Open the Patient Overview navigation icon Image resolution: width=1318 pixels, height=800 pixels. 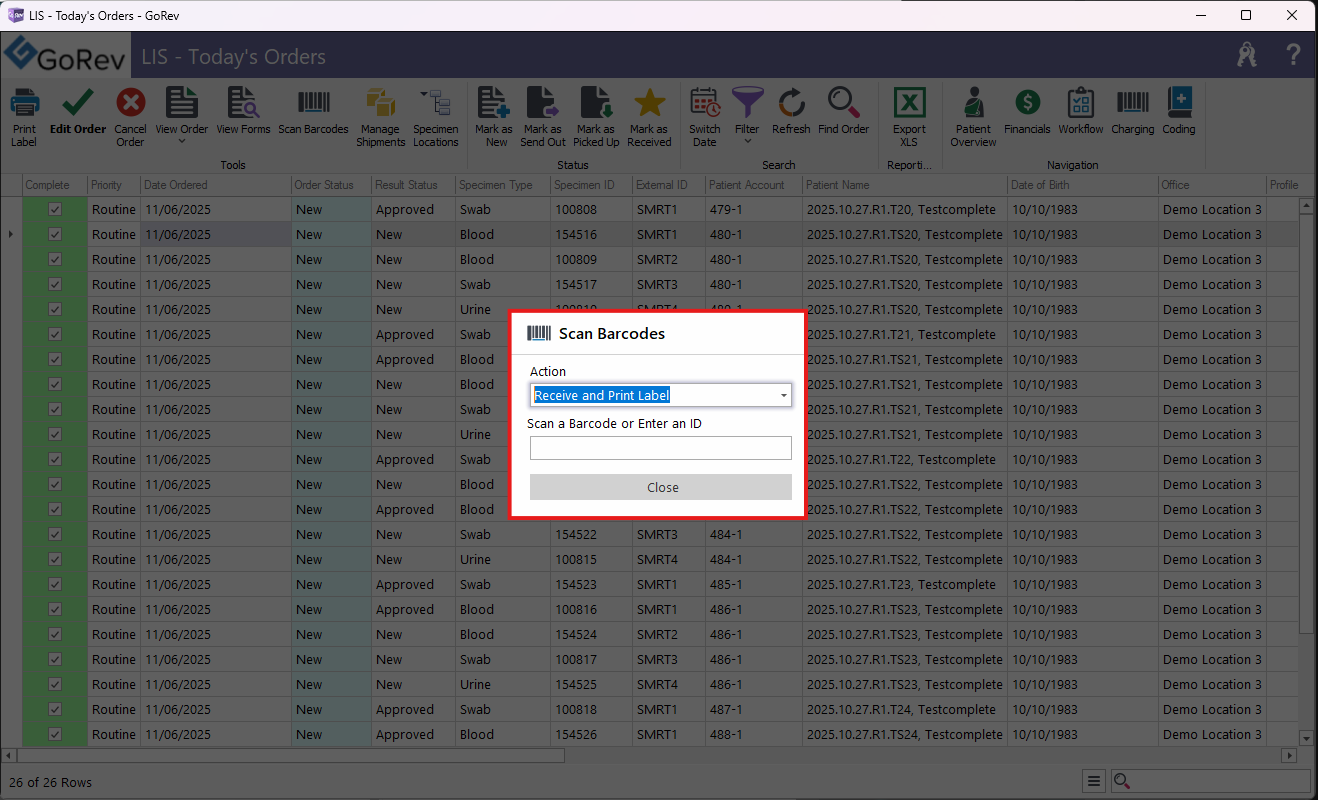[x=973, y=104]
